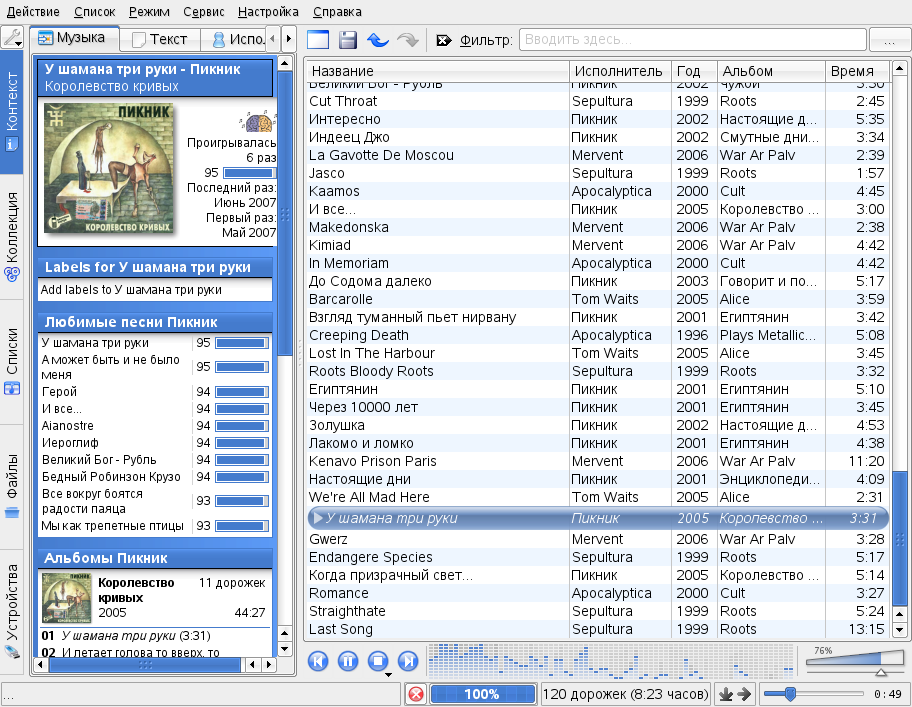Skip to the previous track

pos(319,660)
